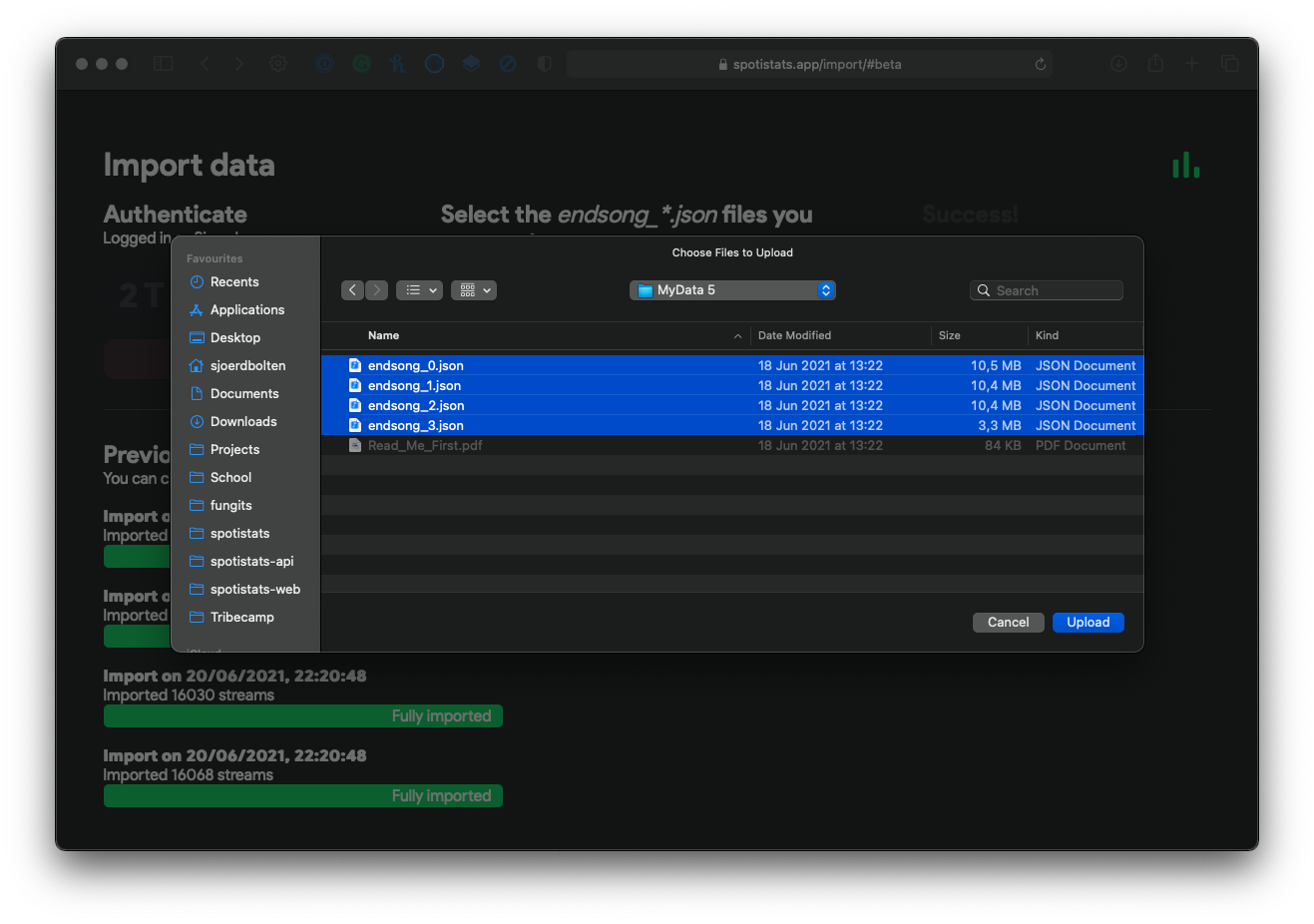Image resolution: width=1314 pixels, height=924 pixels.
Task: Select the Downloads folder in sidebar
Action: (x=242, y=422)
